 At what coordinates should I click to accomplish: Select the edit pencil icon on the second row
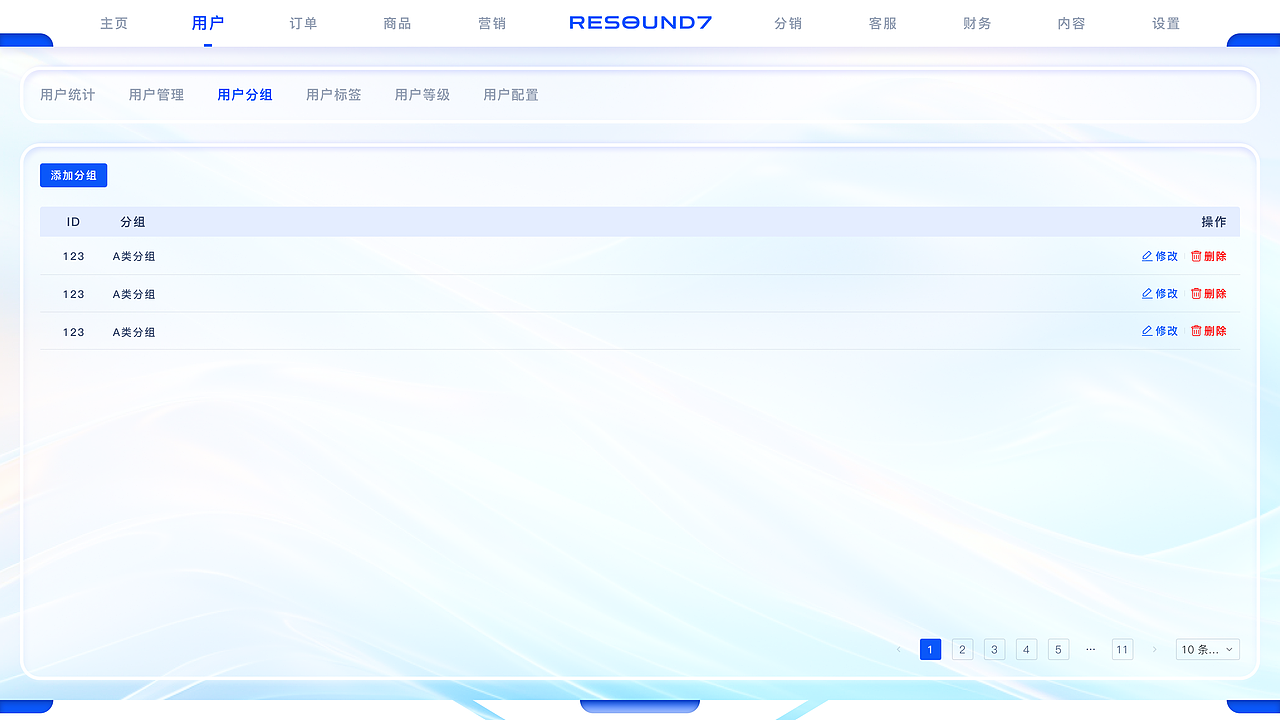pyautogui.click(x=1146, y=293)
